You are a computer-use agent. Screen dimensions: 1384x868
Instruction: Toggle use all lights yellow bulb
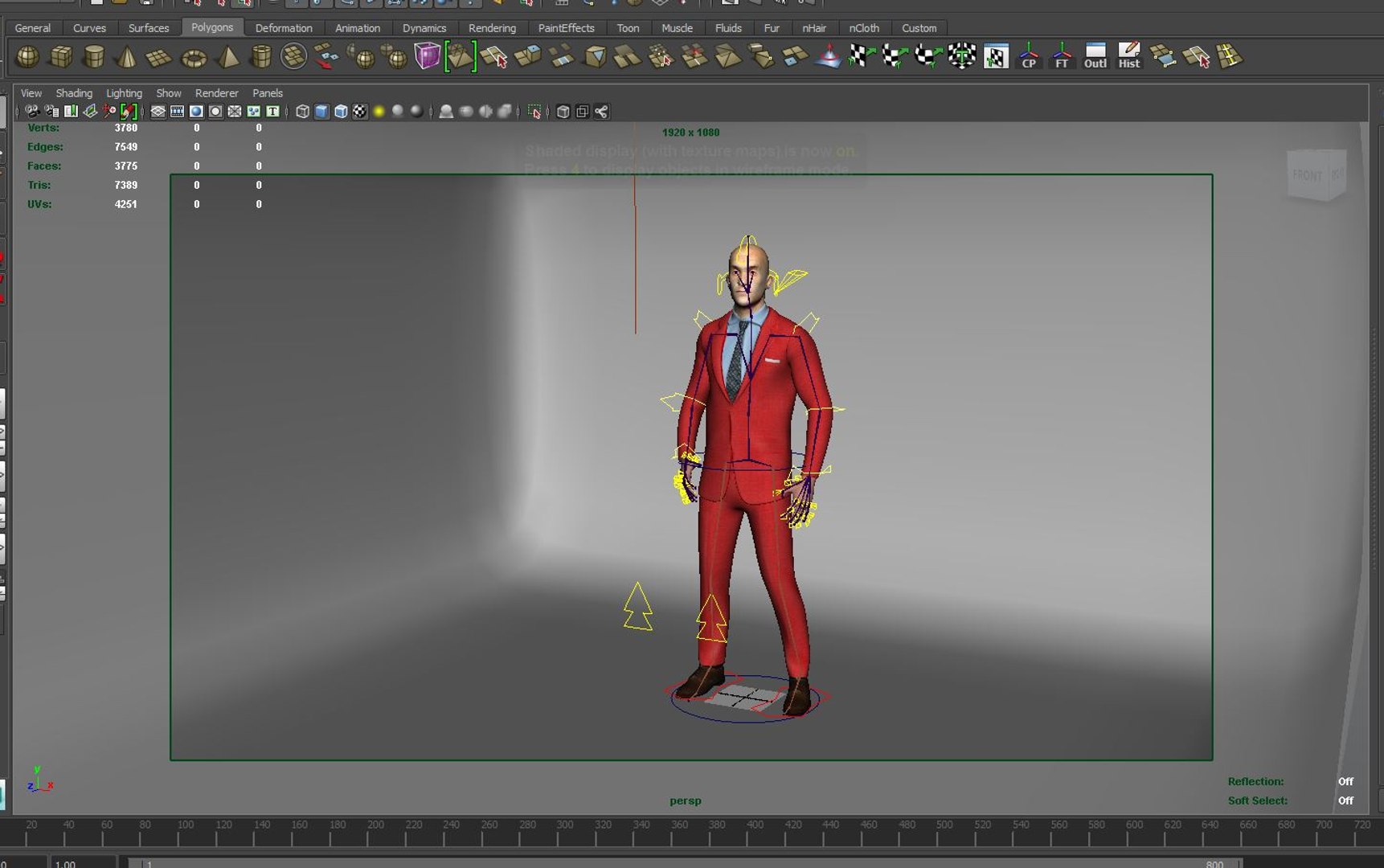[379, 112]
